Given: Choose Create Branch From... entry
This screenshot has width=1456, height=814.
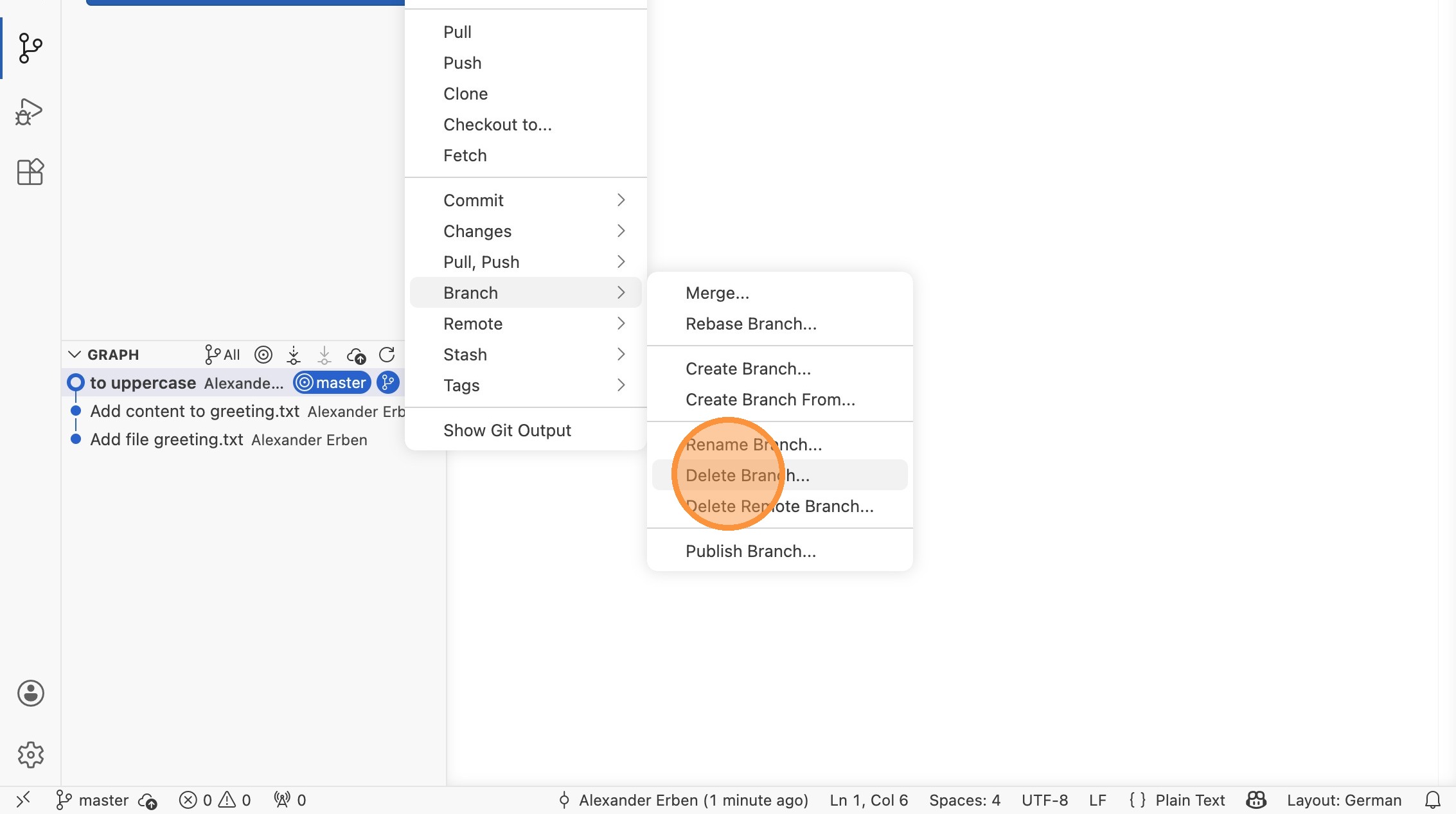Looking at the screenshot, I should click(x=770, y=400).
